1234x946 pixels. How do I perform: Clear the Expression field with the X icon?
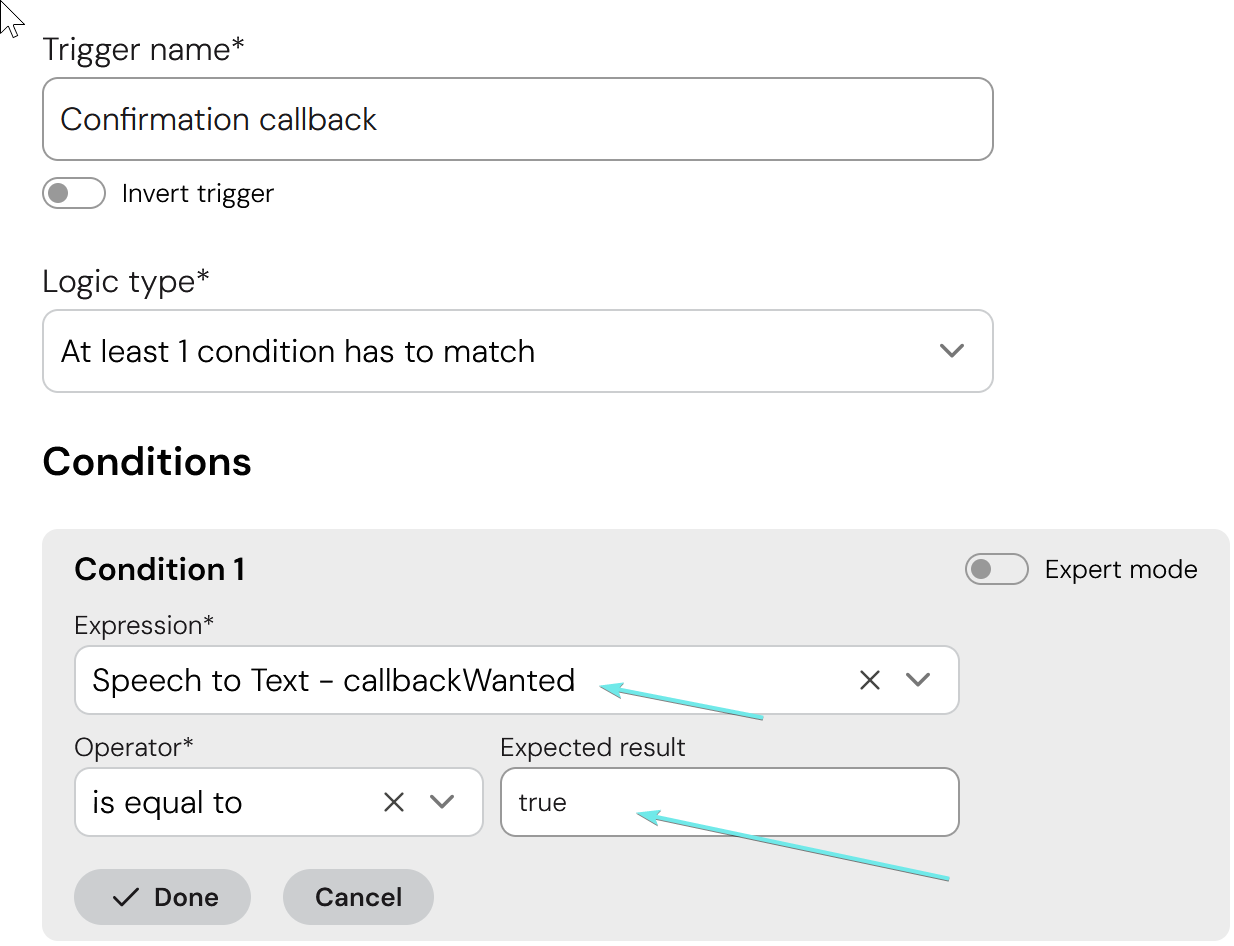point(869,680)
